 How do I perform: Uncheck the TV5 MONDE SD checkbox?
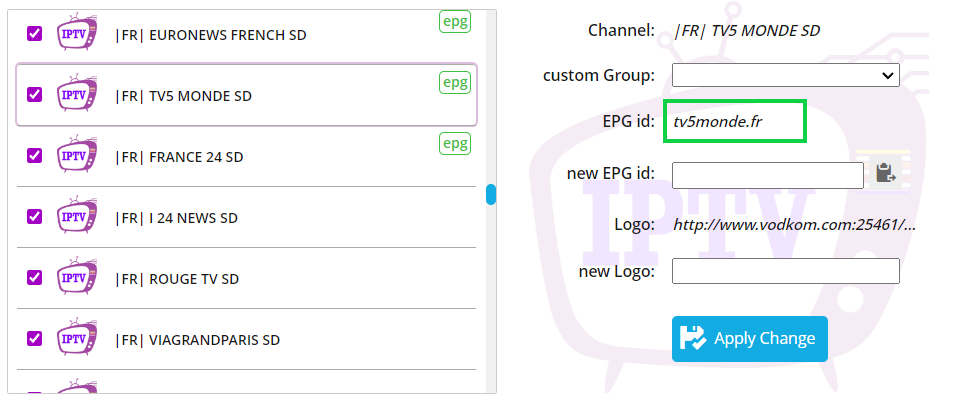pyautogui.click(x=34, y=94)
